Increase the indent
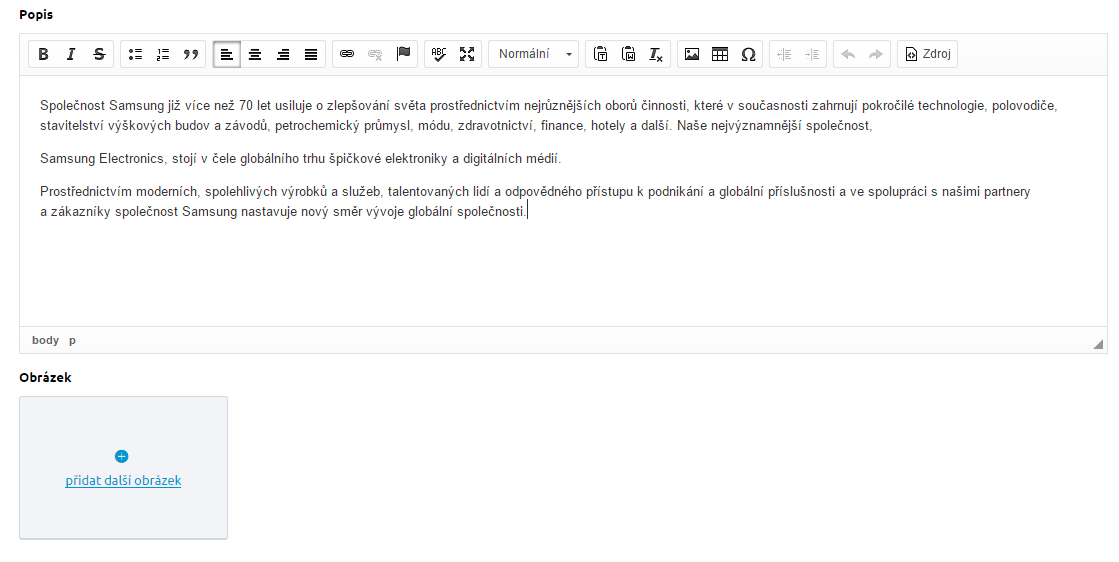This screenshot has height=562, width=1119. (x=811, y=54)
